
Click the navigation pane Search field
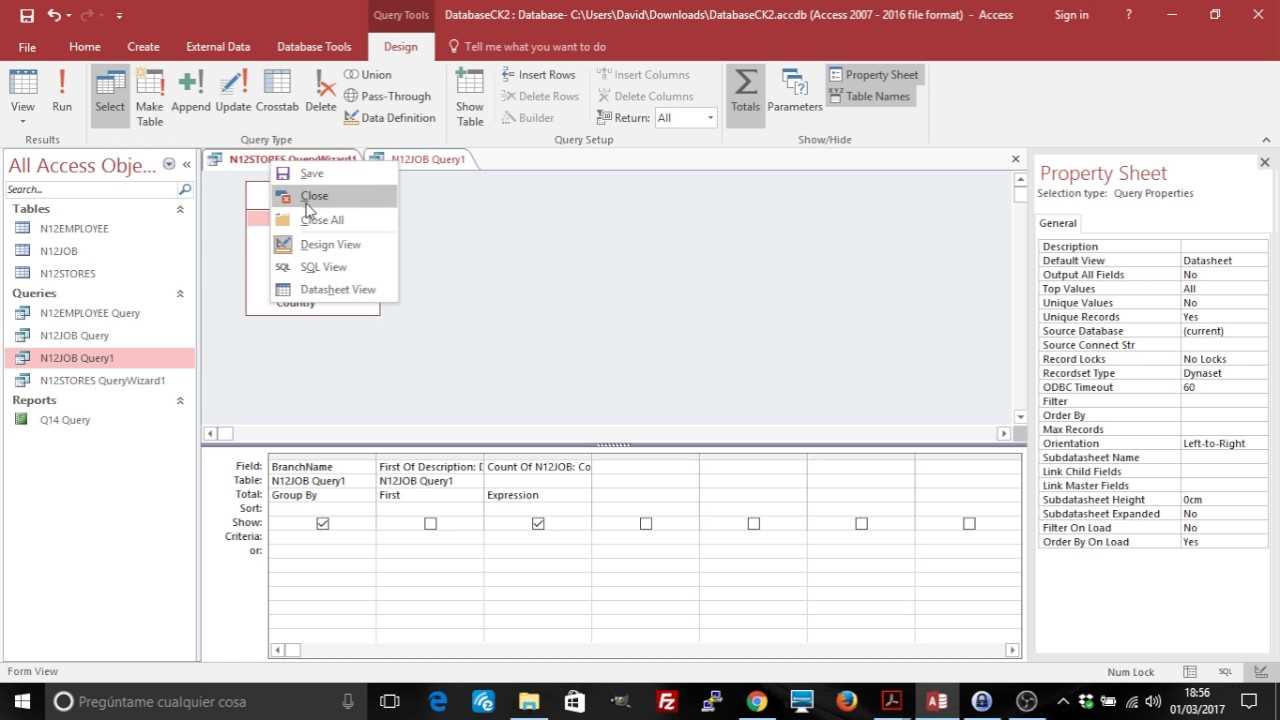point(90,189)
